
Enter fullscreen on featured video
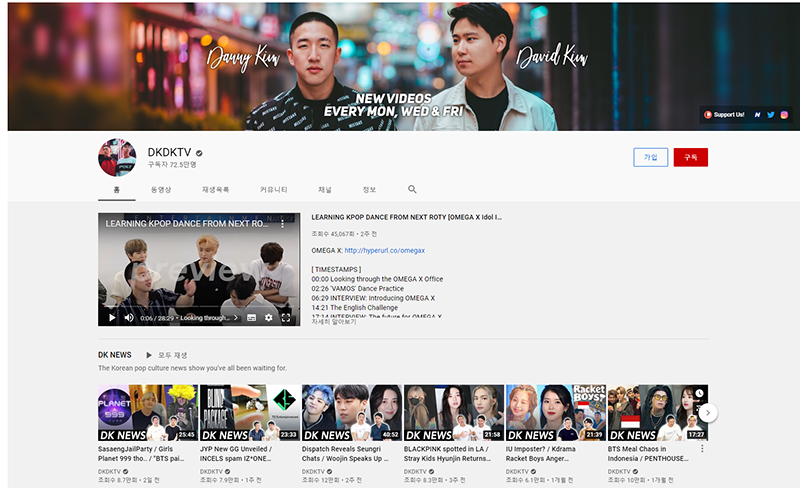coord(286,318)
